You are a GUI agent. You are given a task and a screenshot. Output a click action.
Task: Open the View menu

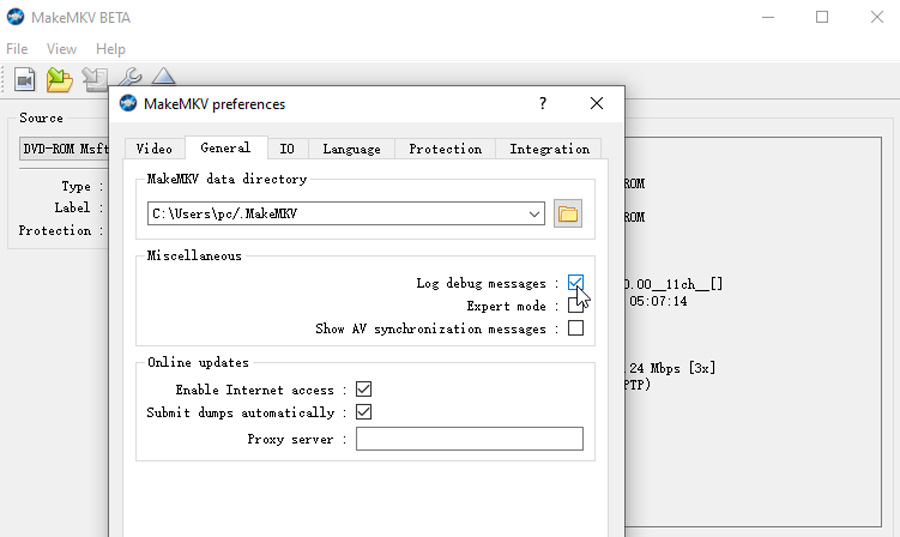(x=61, y=49)
